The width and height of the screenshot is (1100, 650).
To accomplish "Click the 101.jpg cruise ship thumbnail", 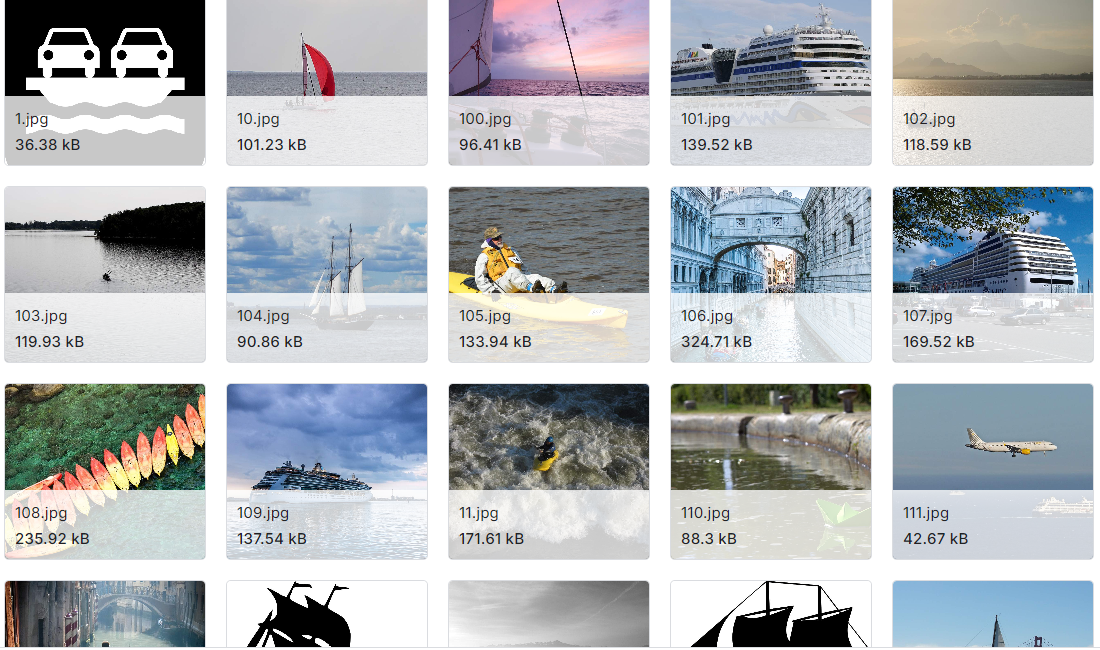I will pos(771,82).
